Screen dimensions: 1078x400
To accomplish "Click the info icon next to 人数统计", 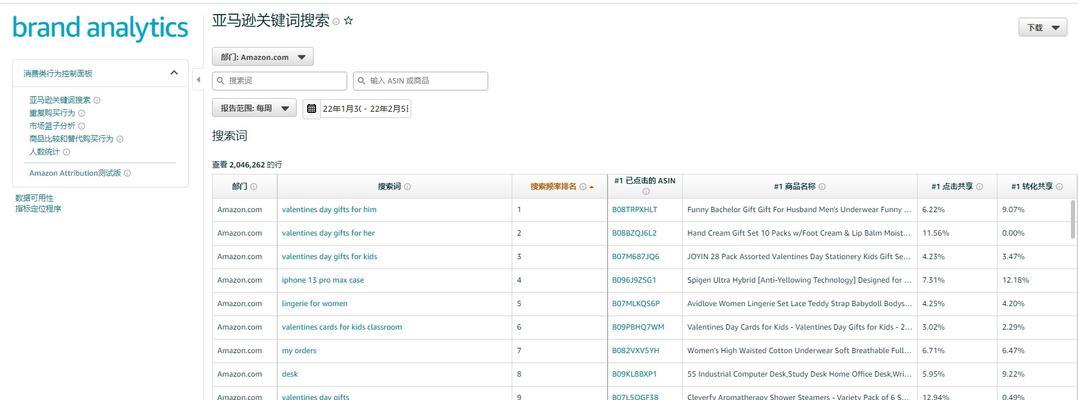I will [67, 152].
